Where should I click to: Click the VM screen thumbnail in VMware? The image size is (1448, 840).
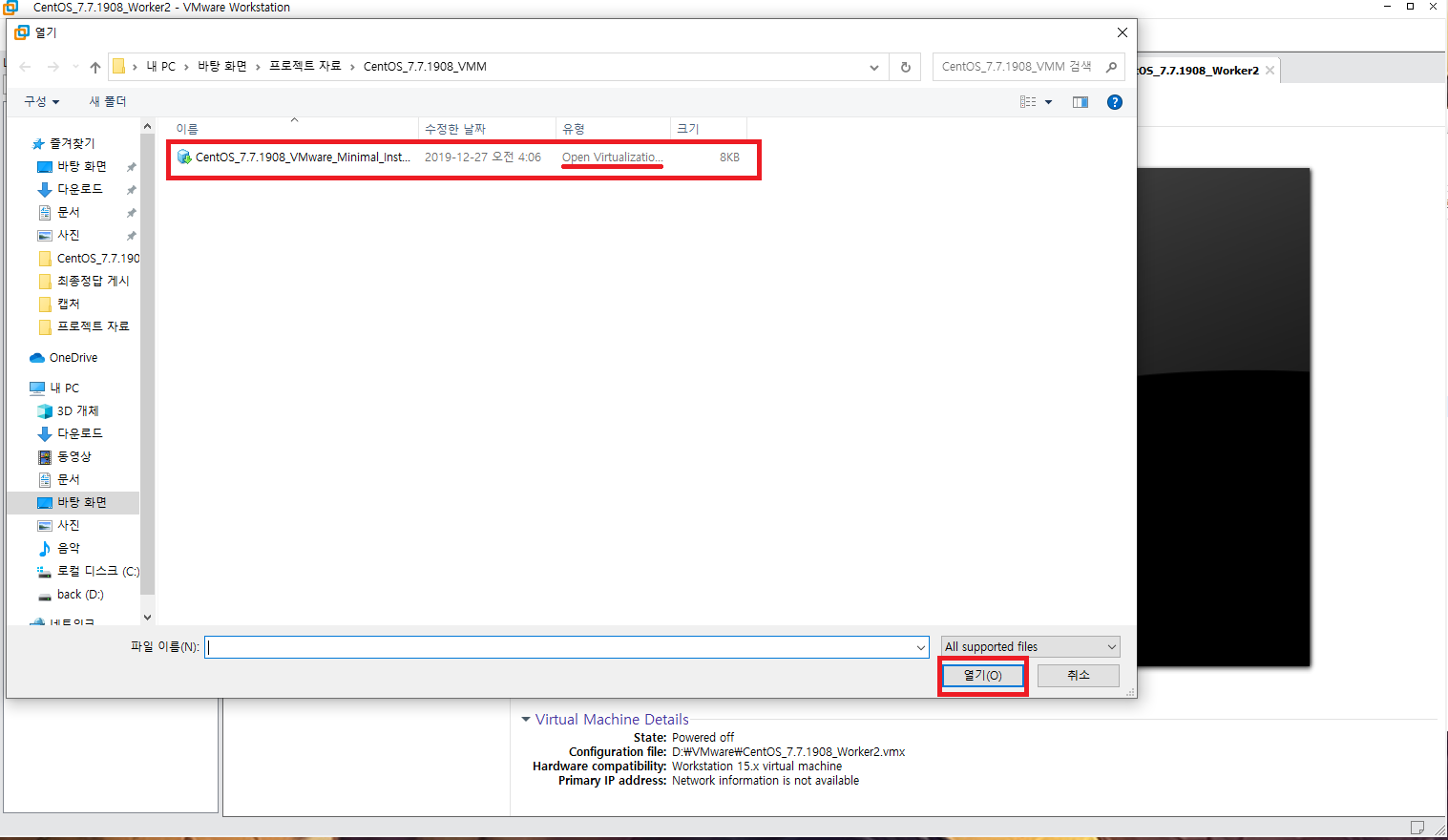1224,417
